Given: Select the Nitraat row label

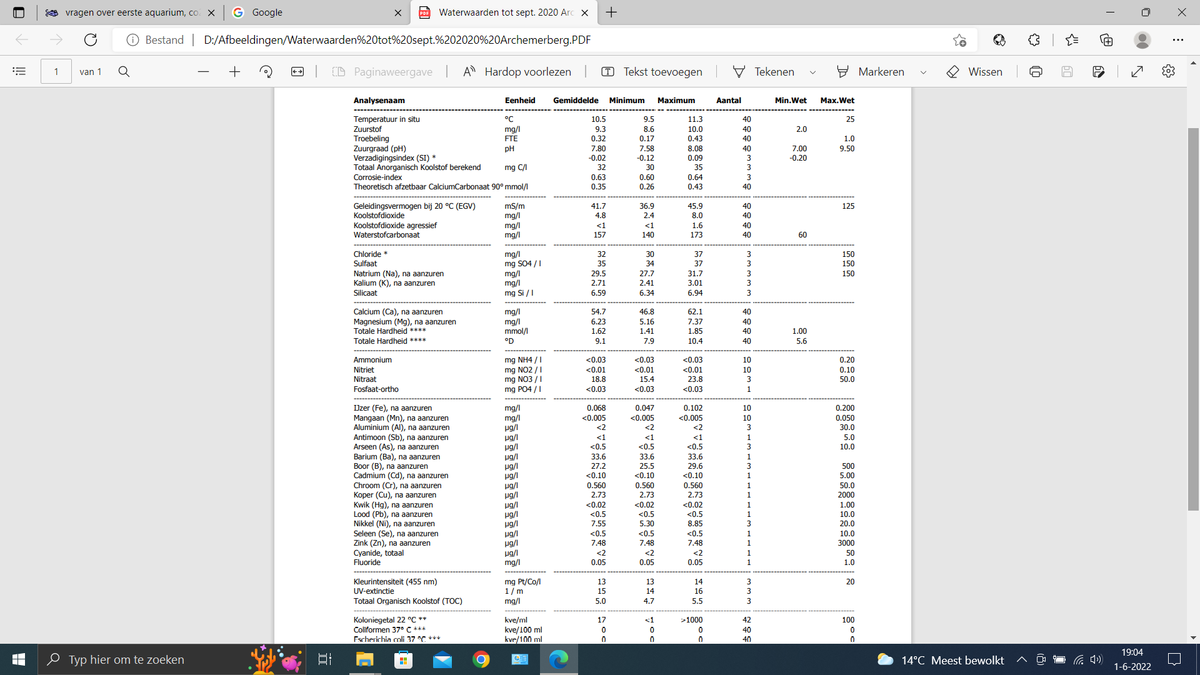Looking at the screenshot, I should (367, 379).
